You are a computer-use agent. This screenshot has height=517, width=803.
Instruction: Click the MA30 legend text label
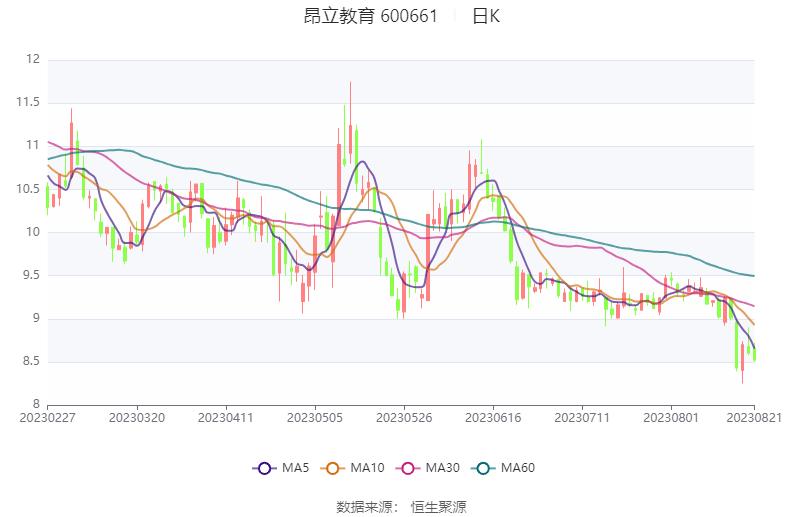pyautogui.click(x=443, y=468)
